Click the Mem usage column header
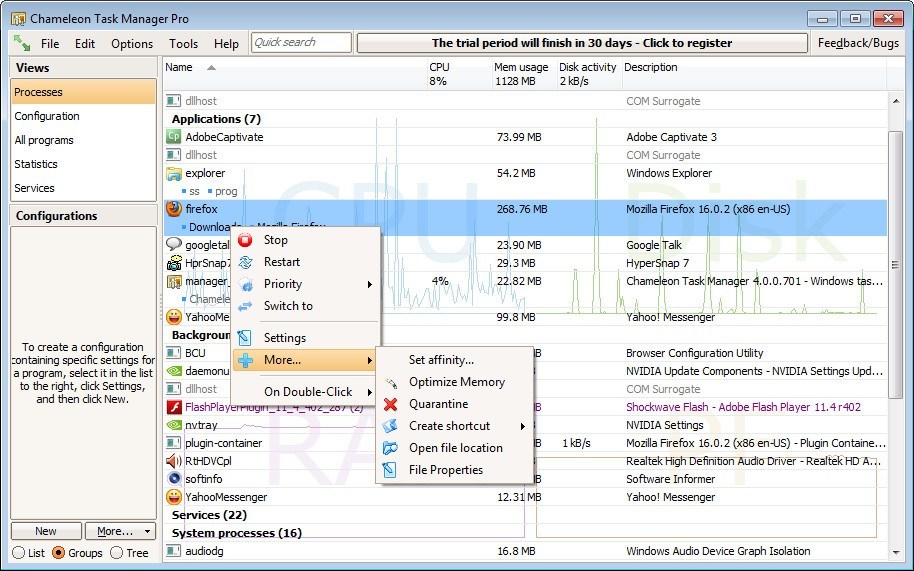Viewport: 914px width, 571px height. (524, 74)
